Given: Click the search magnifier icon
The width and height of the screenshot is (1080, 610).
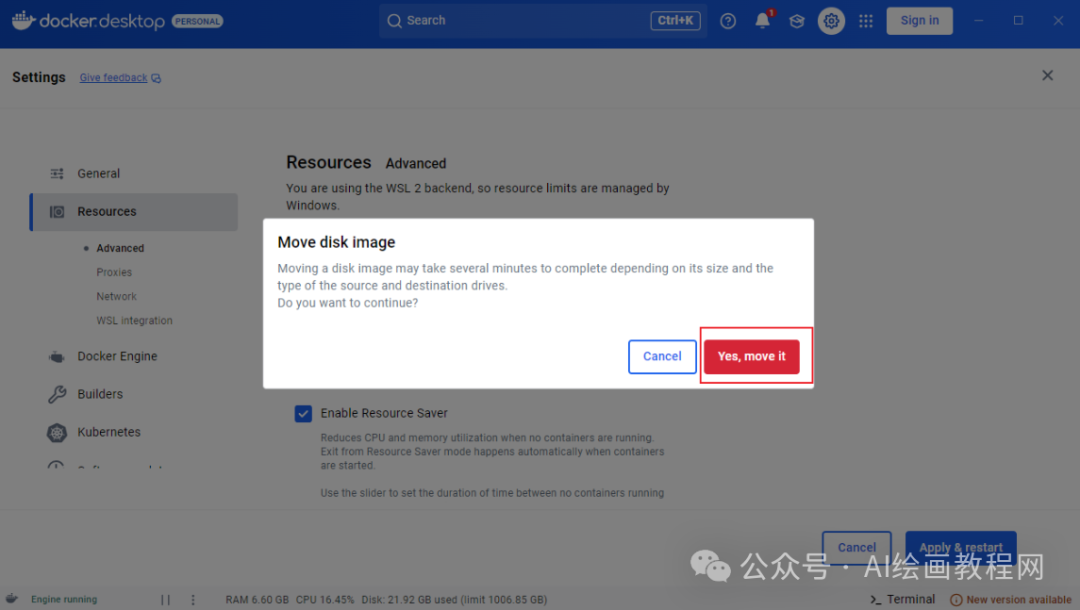Looking at the screenshot, I should pyautogui.click(x=394, y=21).
